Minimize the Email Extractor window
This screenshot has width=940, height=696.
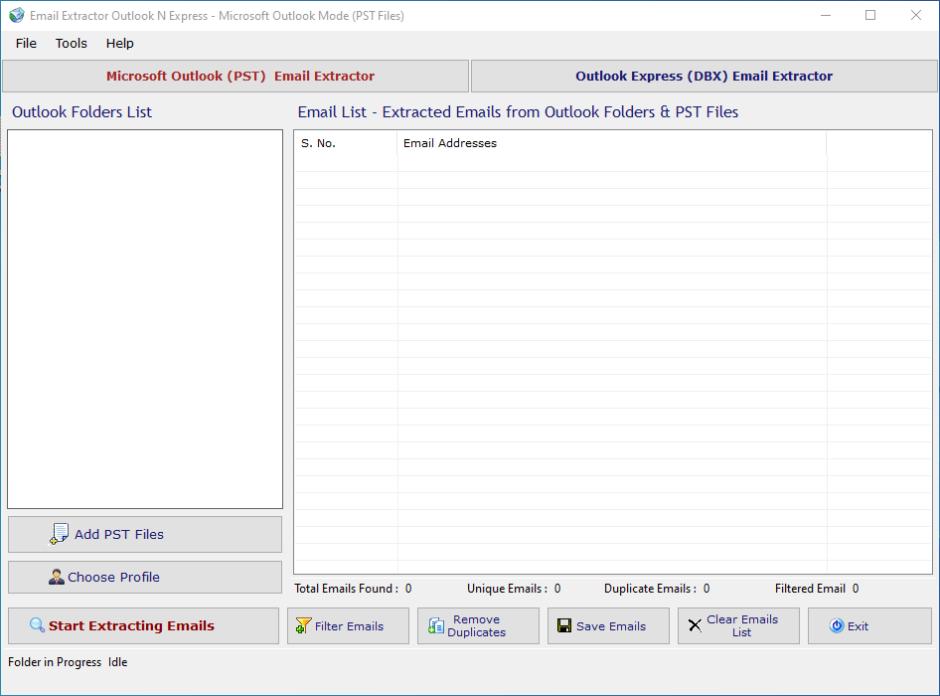pos(825,16)
